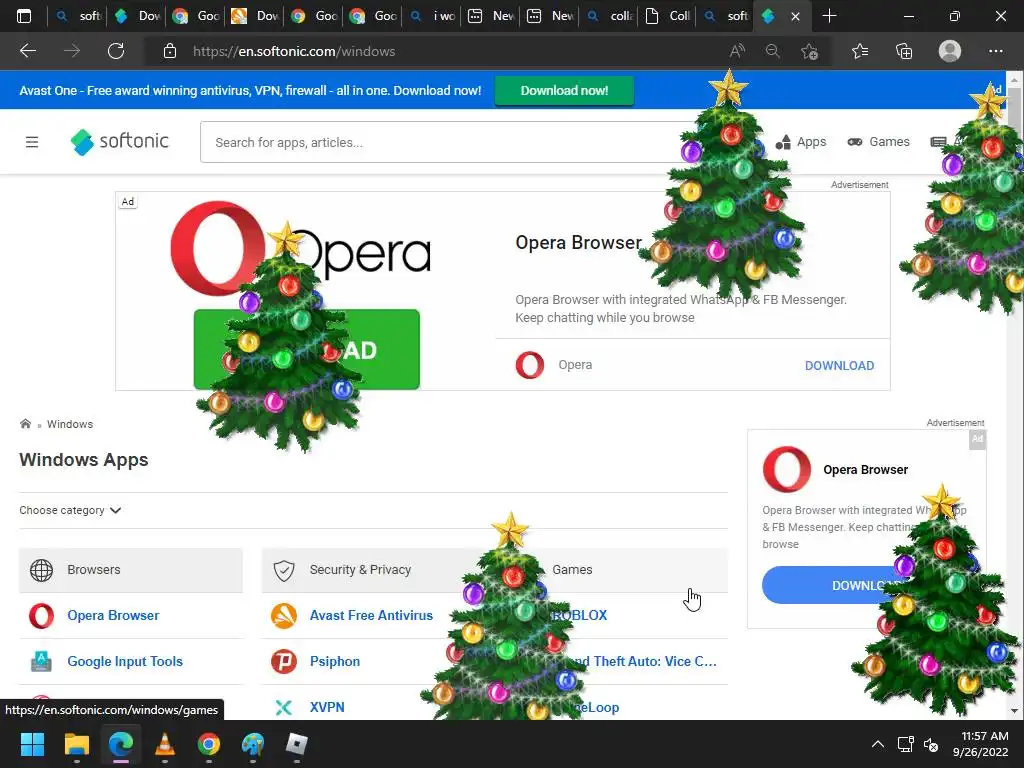The width and height of the screenshot is (1024, 768).
Task: Open the Favorites list
Action: point(860,51)
